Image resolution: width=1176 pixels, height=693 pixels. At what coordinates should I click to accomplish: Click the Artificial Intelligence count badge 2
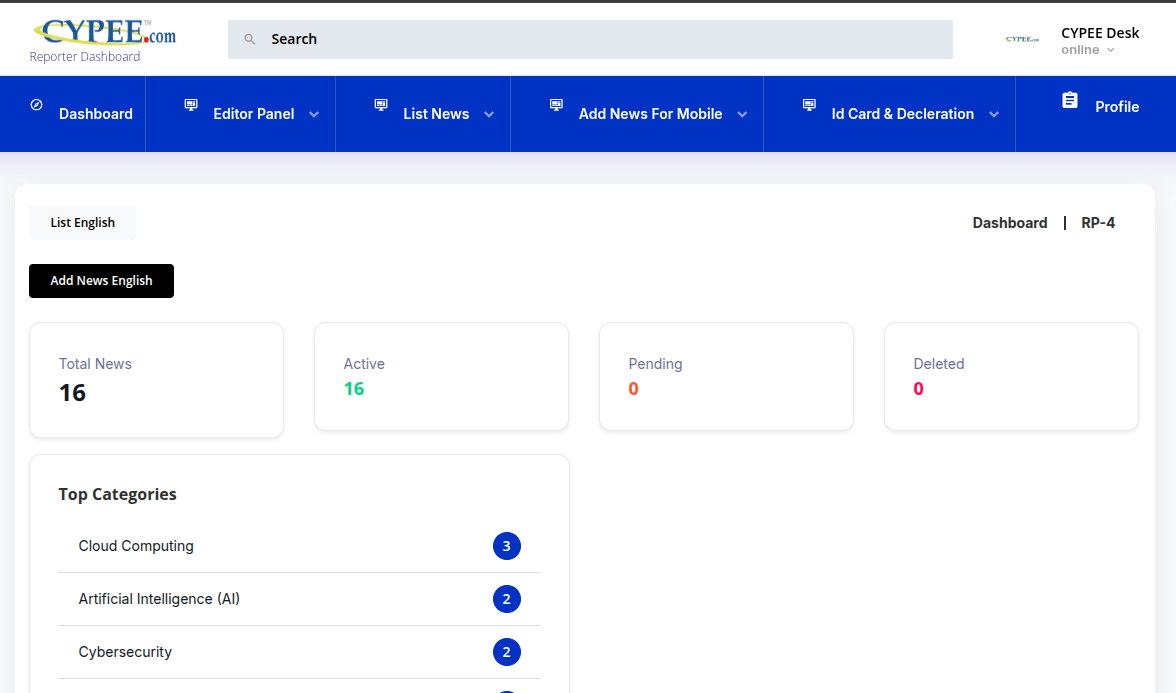pos(507,599)
